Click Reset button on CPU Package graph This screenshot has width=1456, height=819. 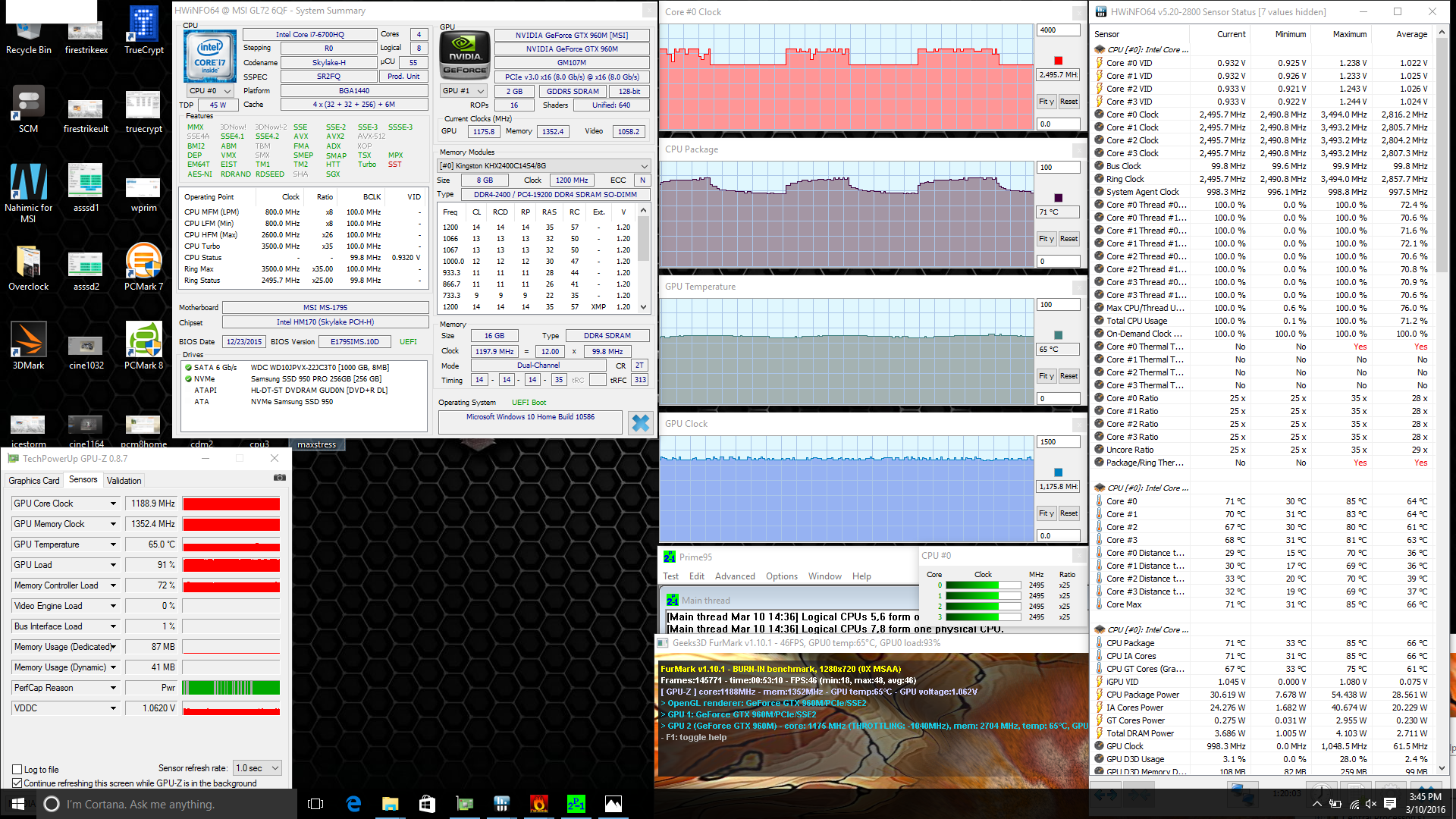point(1068,239)
